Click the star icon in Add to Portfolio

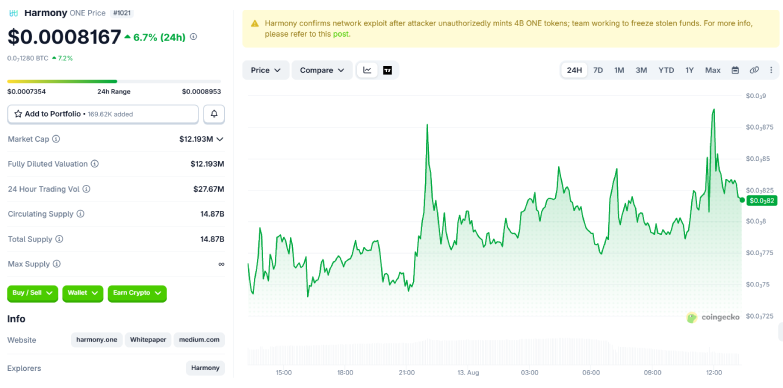(x=18, y=114)
